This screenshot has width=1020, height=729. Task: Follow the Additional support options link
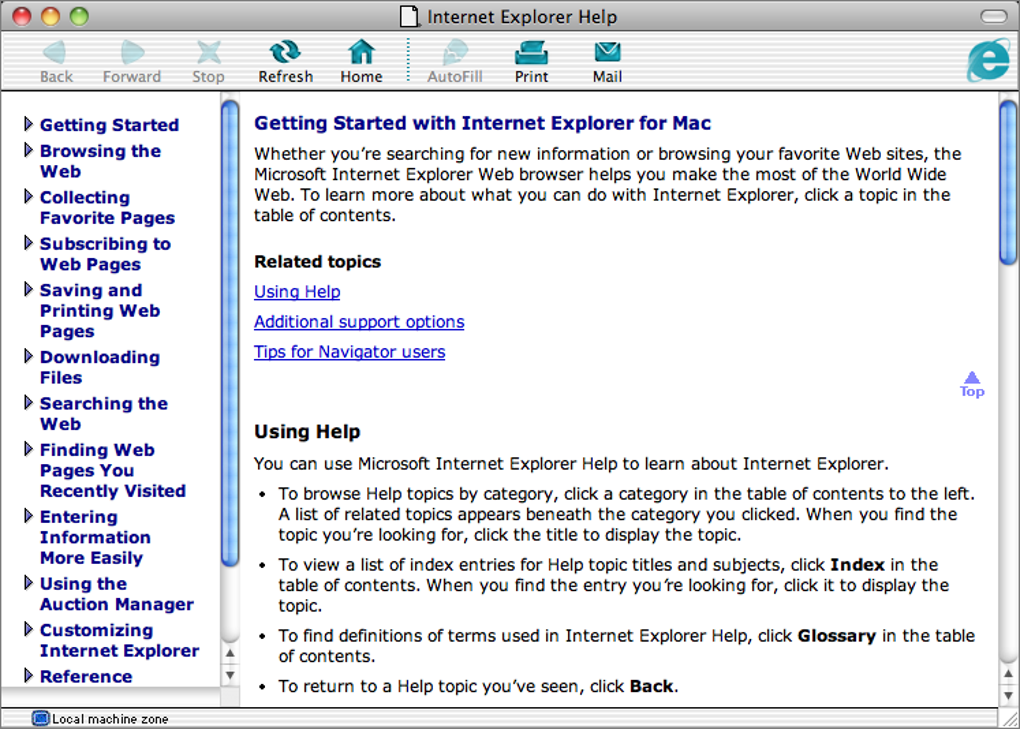point(359,322)
